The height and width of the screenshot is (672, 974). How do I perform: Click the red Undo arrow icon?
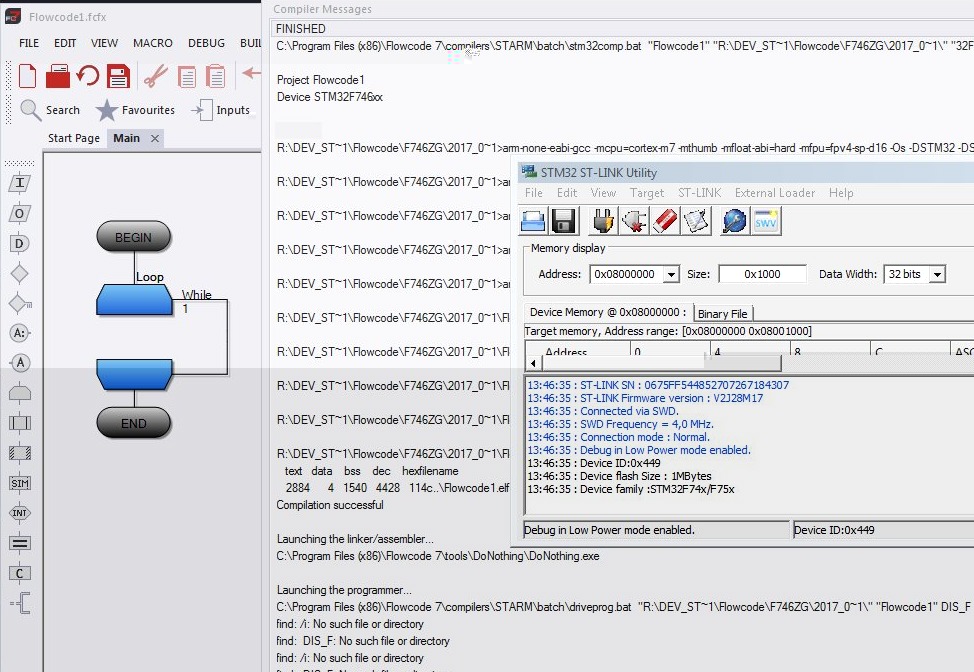point(88,76)
